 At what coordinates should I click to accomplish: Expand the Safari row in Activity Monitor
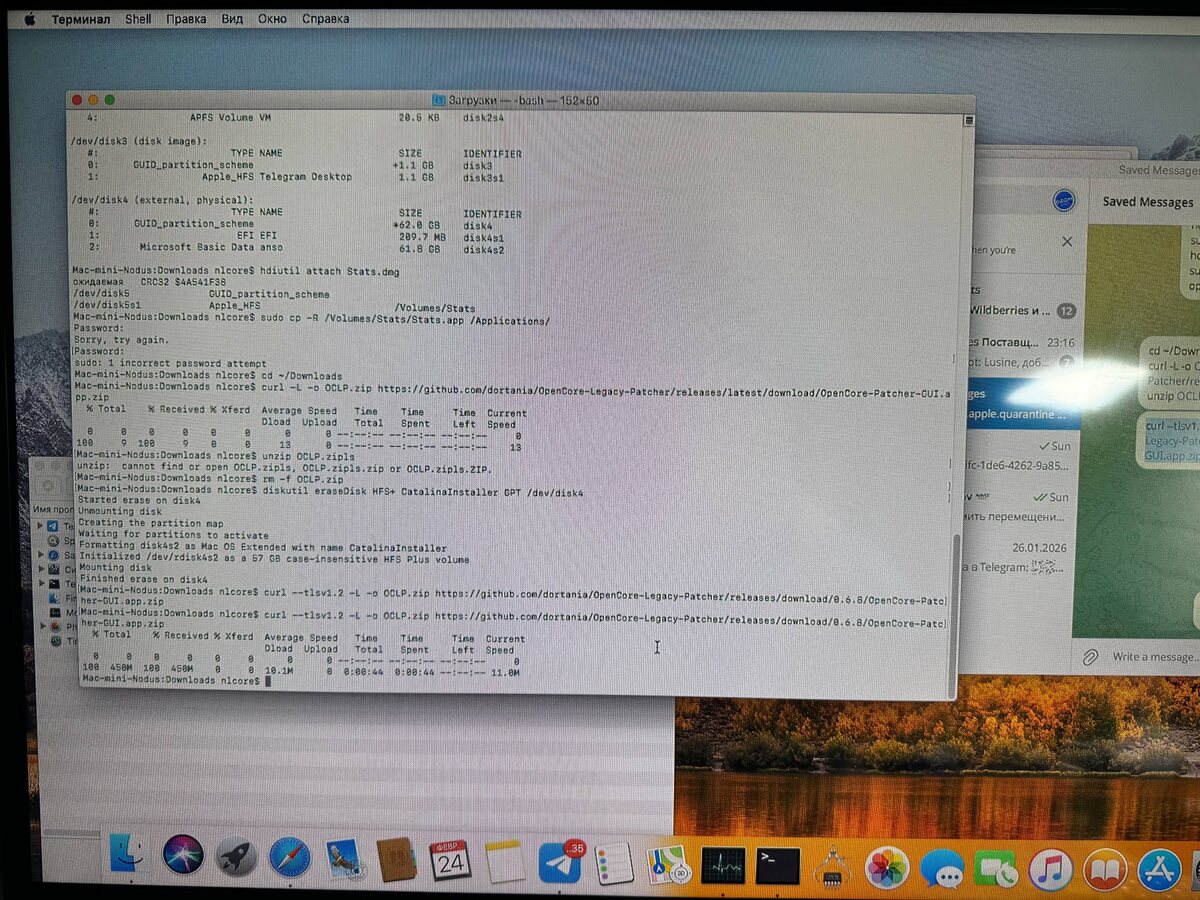tap(41, 555)
